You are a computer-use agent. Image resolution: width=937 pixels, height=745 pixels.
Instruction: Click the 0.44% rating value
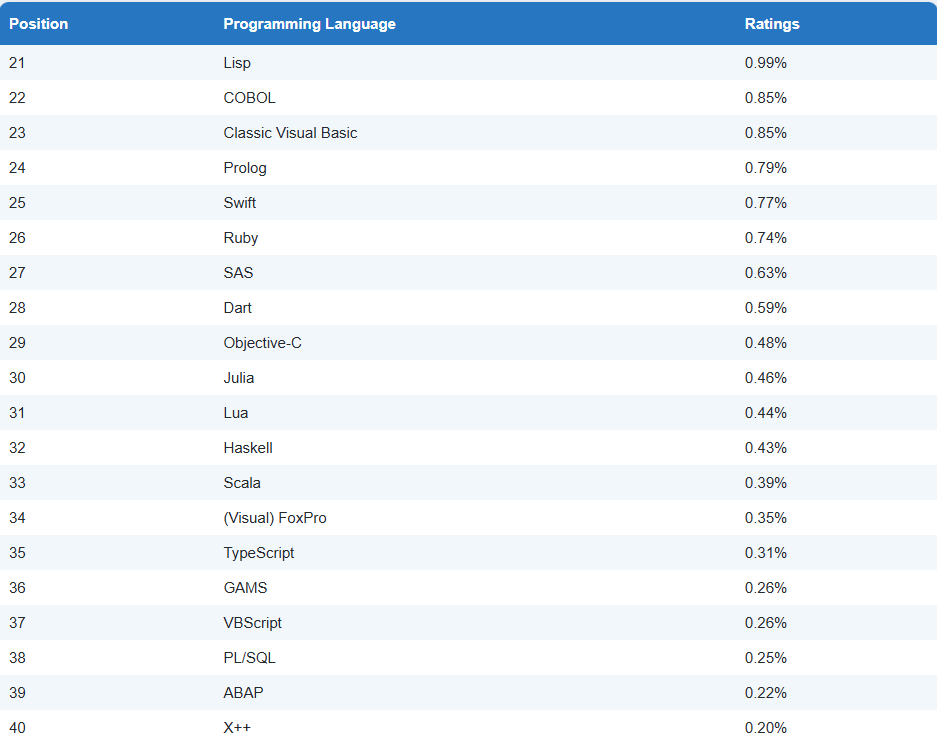click(x=765, y=413)
